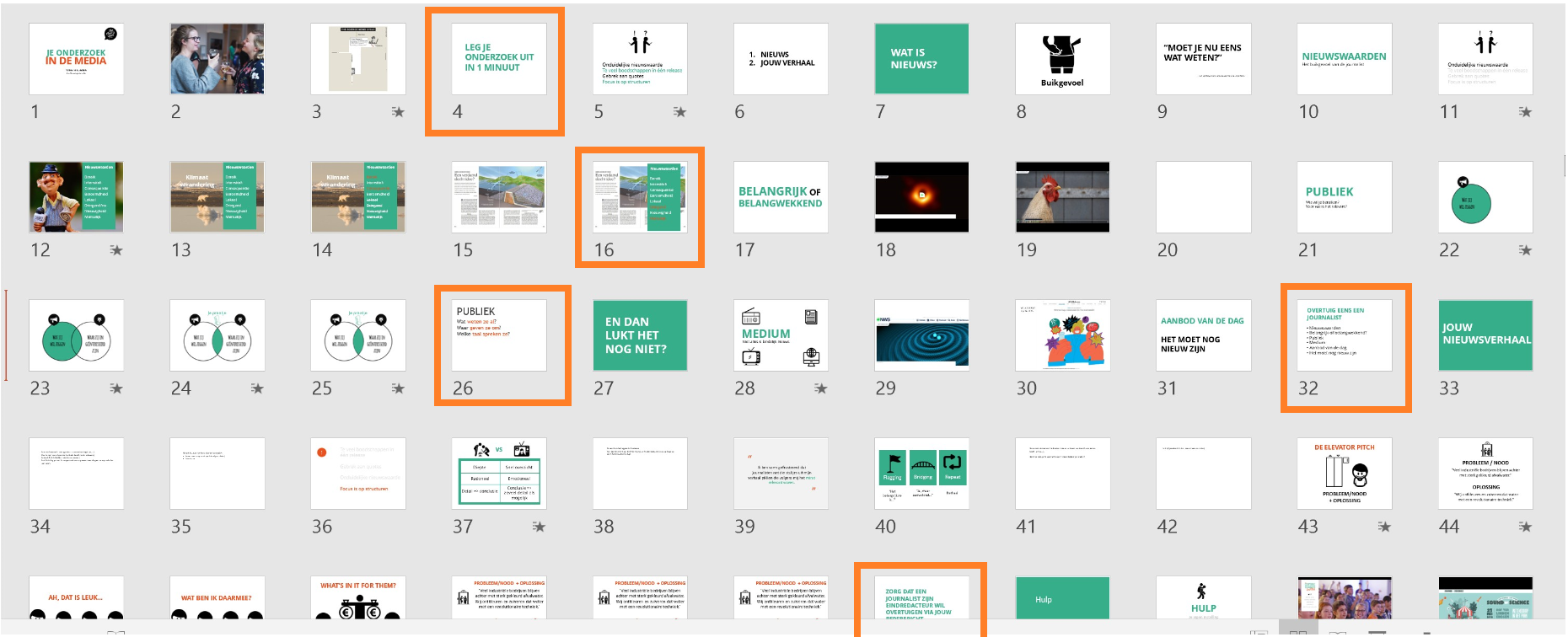
Task: Select green slide 27 'En dan lukt het nog niet?'
Action: pos(640,335)
